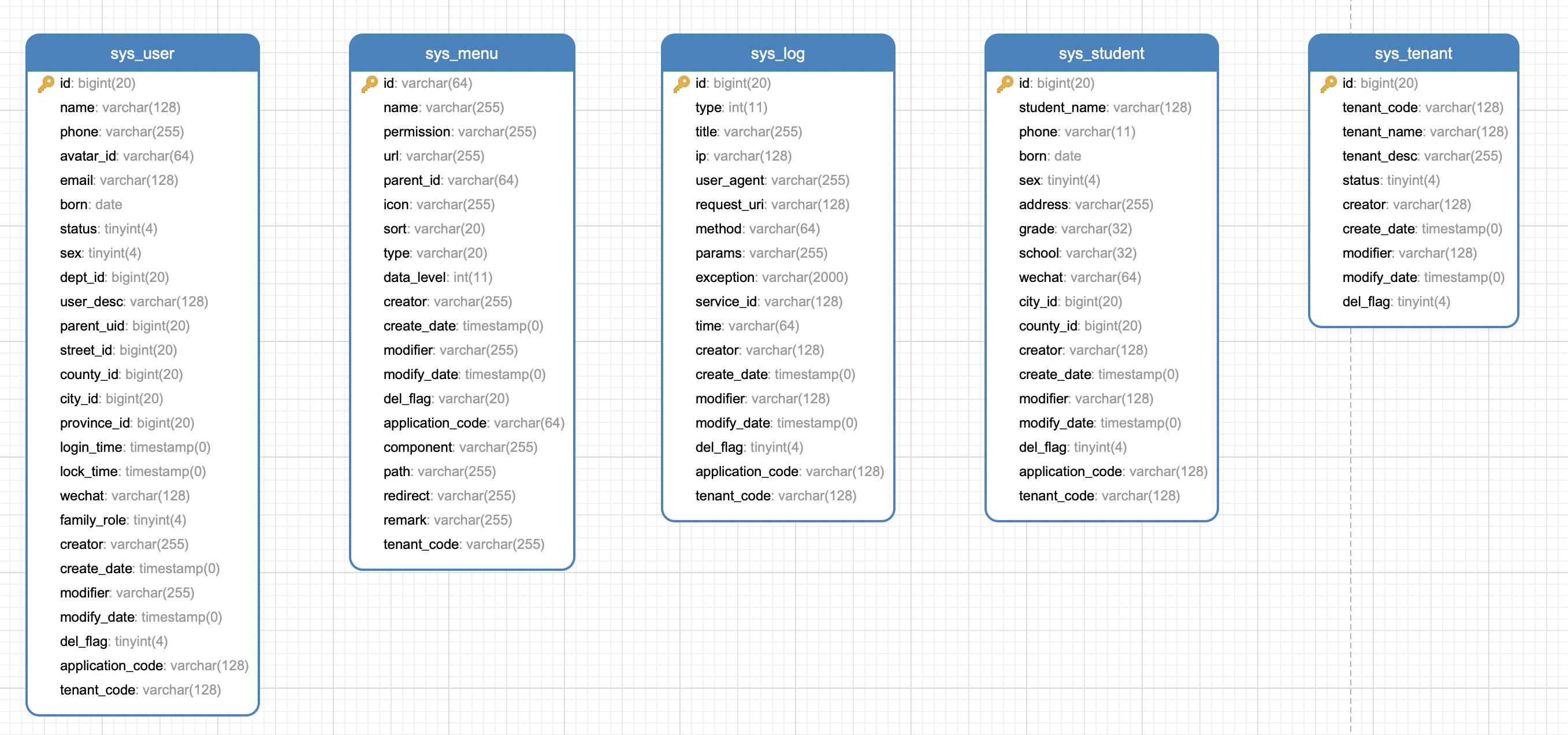Click grade: varchar(32) row
This screenshot has height=735, width=1568.
(x=1075, y=229)
